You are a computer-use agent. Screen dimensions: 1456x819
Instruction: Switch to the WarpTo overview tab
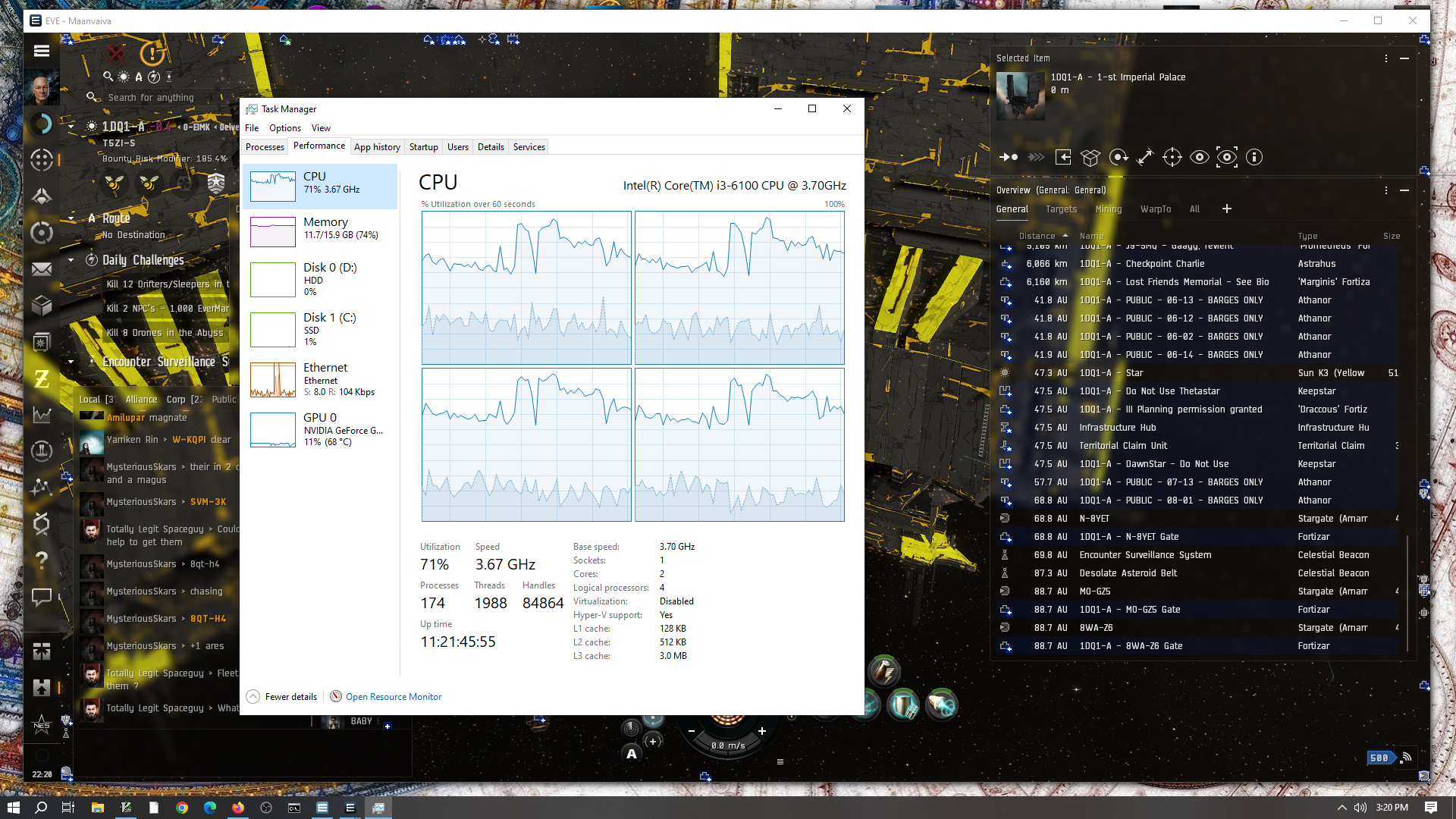[1156, 209]
